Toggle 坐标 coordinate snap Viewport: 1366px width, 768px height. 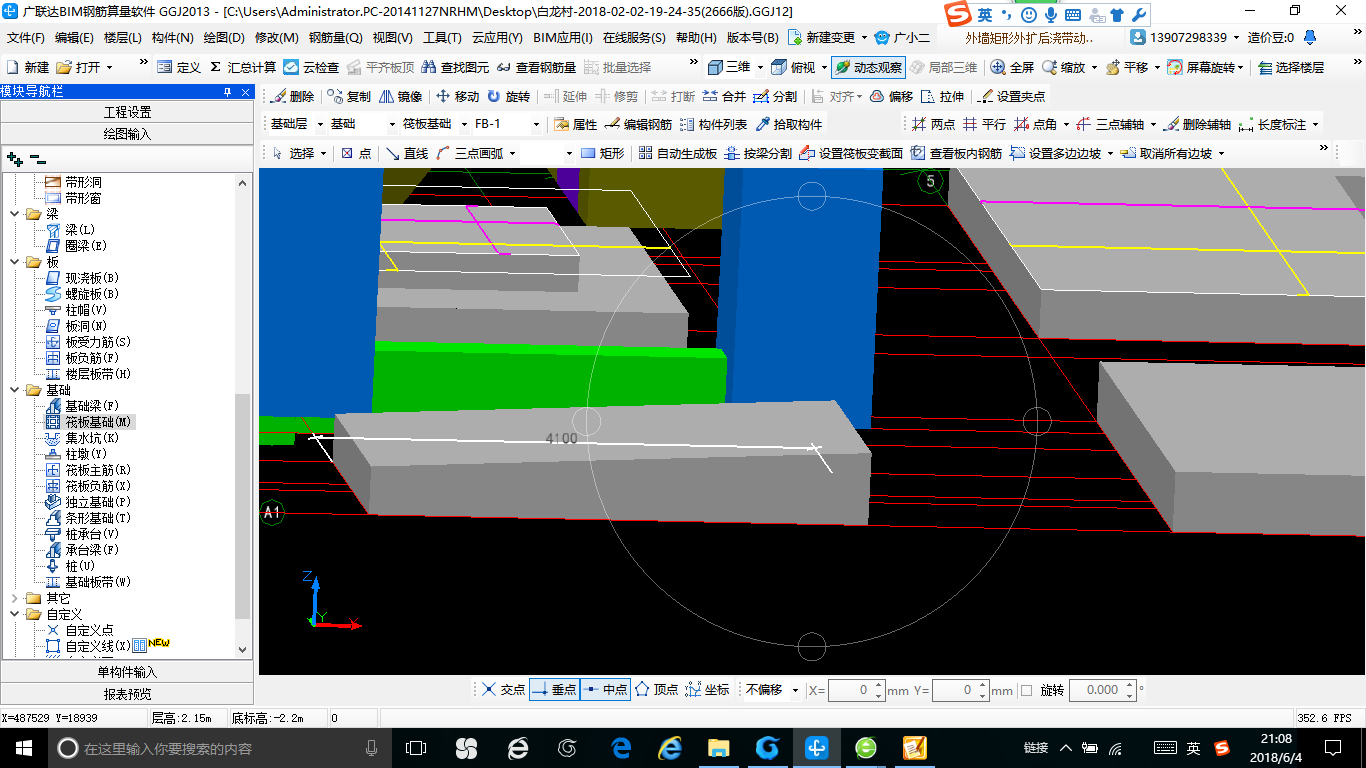tap(707, 690)
